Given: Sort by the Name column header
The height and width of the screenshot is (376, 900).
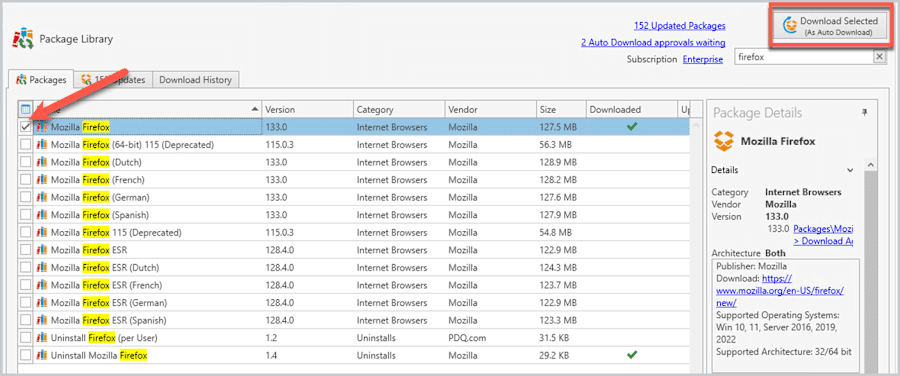Looking at the screenshot, I should tap(148, 109).
